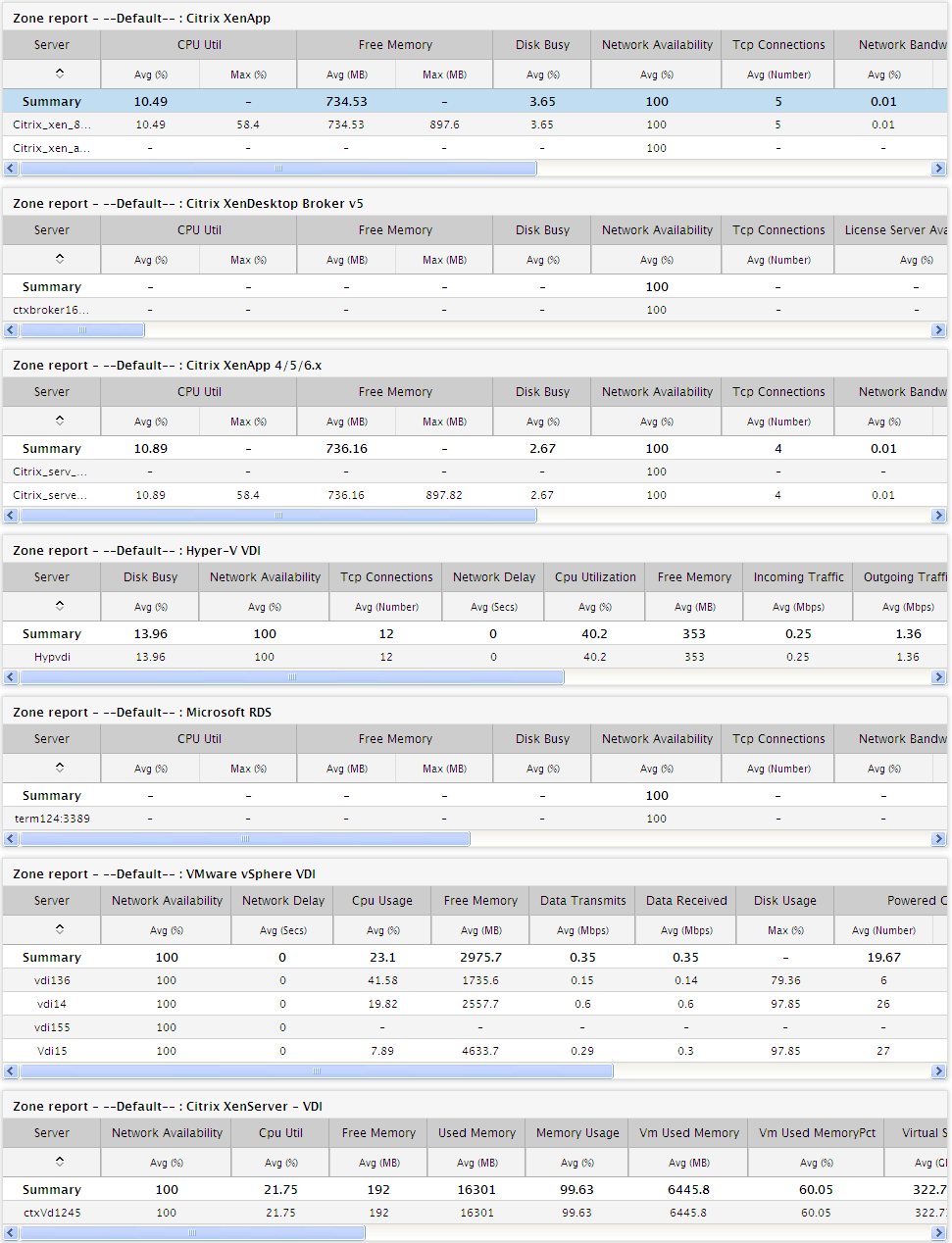Click the 2975.7 summary free memory value
This screenshot has width=952, height=1243.
[480, 958]
